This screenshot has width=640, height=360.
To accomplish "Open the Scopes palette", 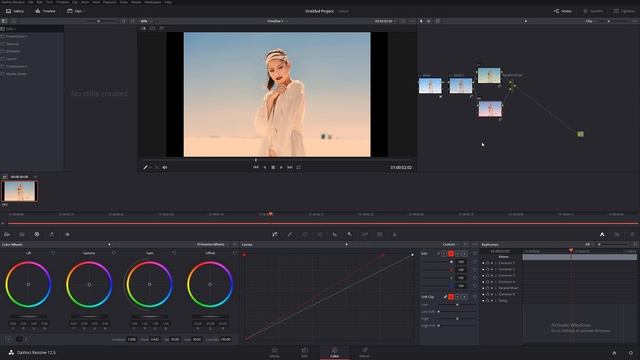I will [617, 234].
